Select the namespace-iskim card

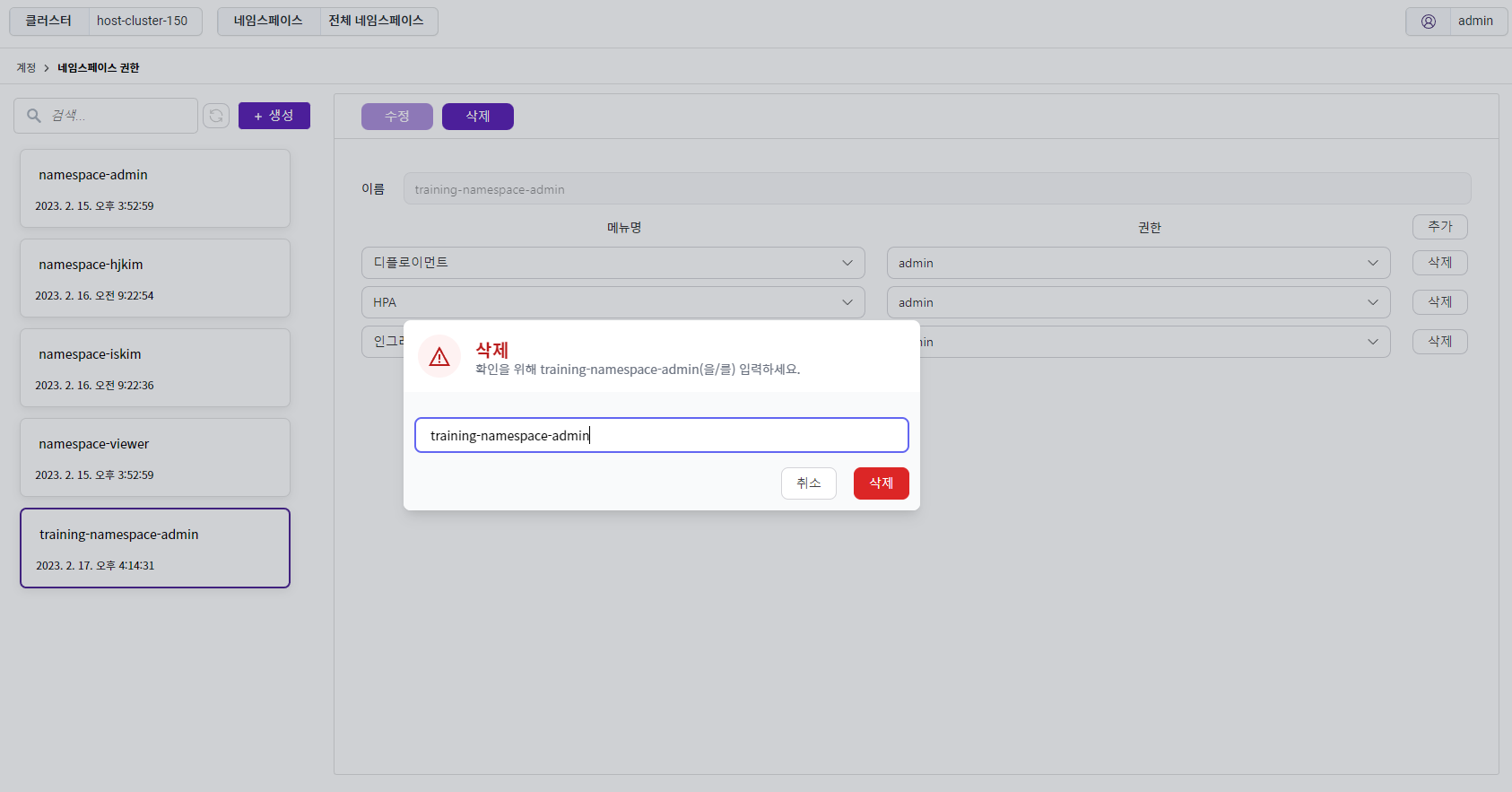(x=155, y=368)
